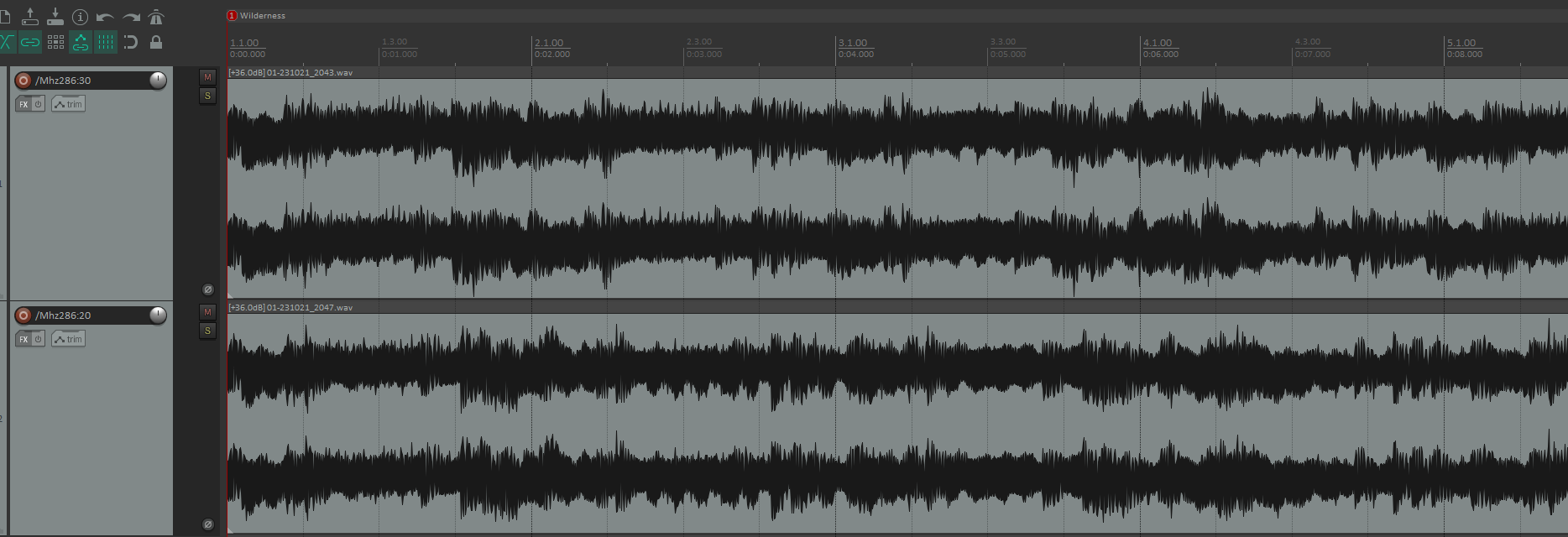Toggle phase invert on /Mhz286:30 track
Viewport: 1568px width, 537px height.
pos(208,289)
